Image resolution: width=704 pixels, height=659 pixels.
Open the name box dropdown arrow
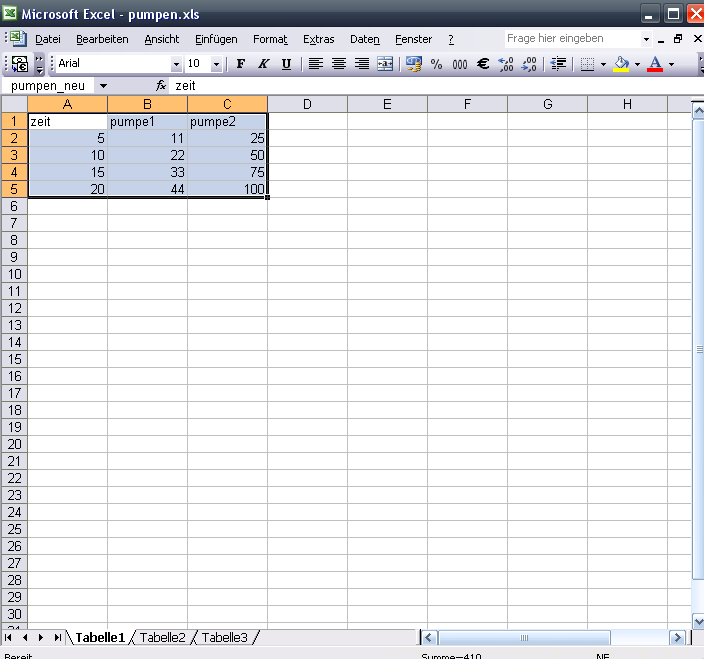coord(103,86)
